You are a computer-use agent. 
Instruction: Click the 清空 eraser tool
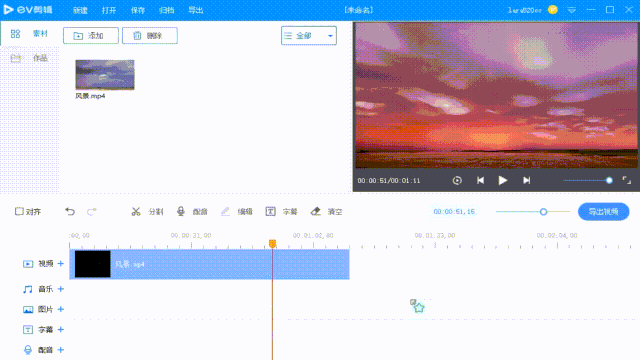(327, 211)
